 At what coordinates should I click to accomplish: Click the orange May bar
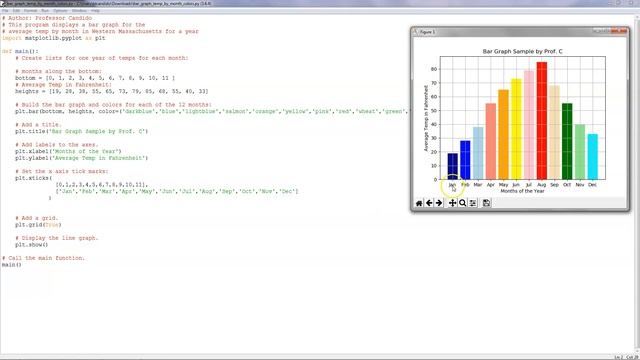(x=503, y=135)
